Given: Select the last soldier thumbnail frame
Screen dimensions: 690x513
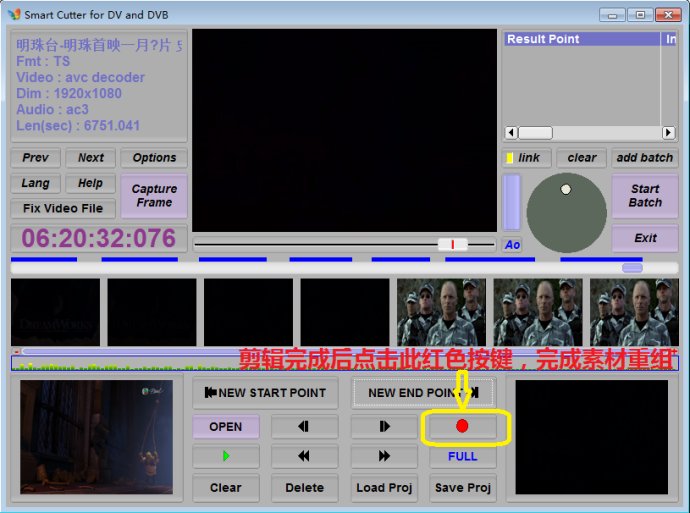Looking at the screenshot, I should click(x=634, y=312).
